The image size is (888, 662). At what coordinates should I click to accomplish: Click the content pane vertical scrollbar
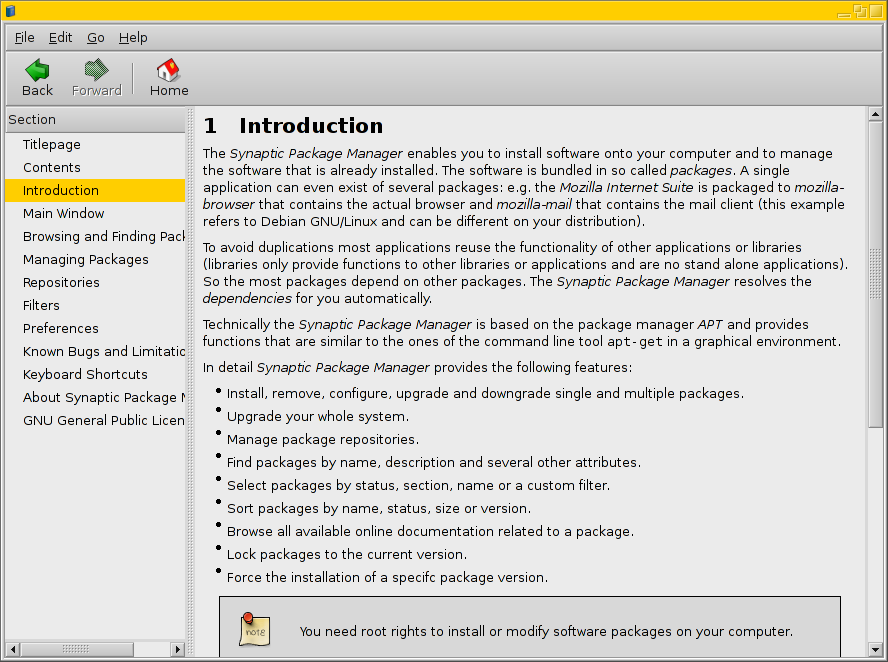(x=875, y=340)
